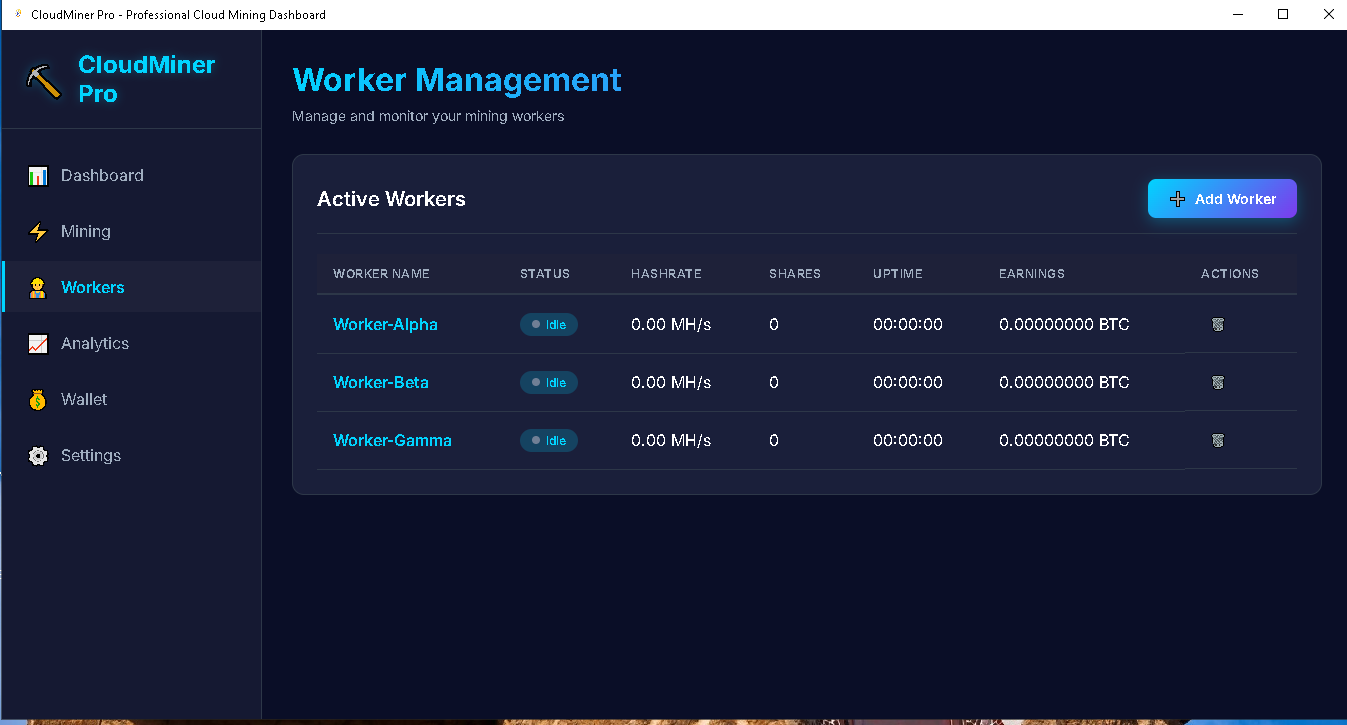Viewport: 1347px width, 725px height.
Task: Click the trash icon for Worker-Beta
Action: coord(1217,383)
